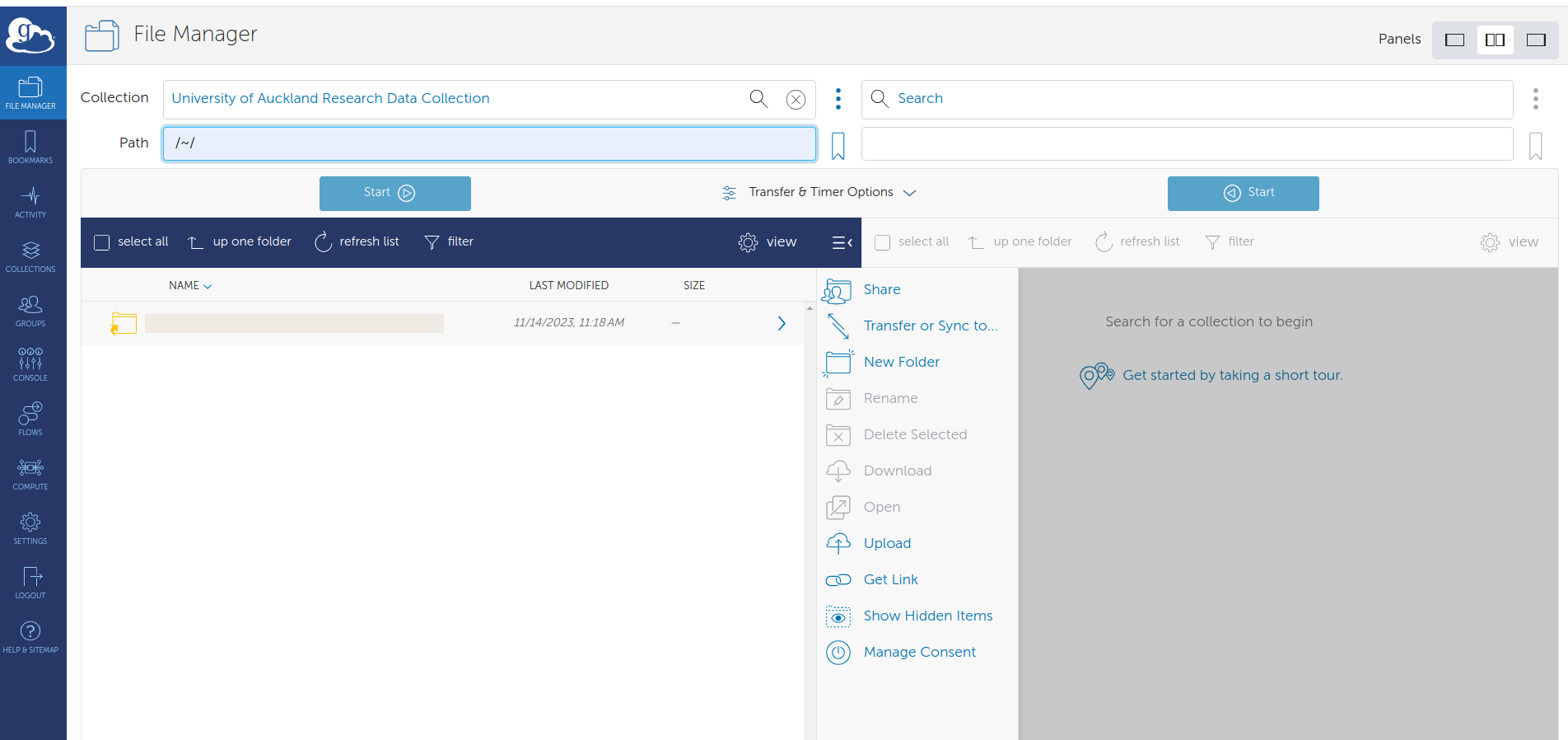Open Groups in the sidebar
The width and height of the screenshot is (1568, 740).
point(30,311)
